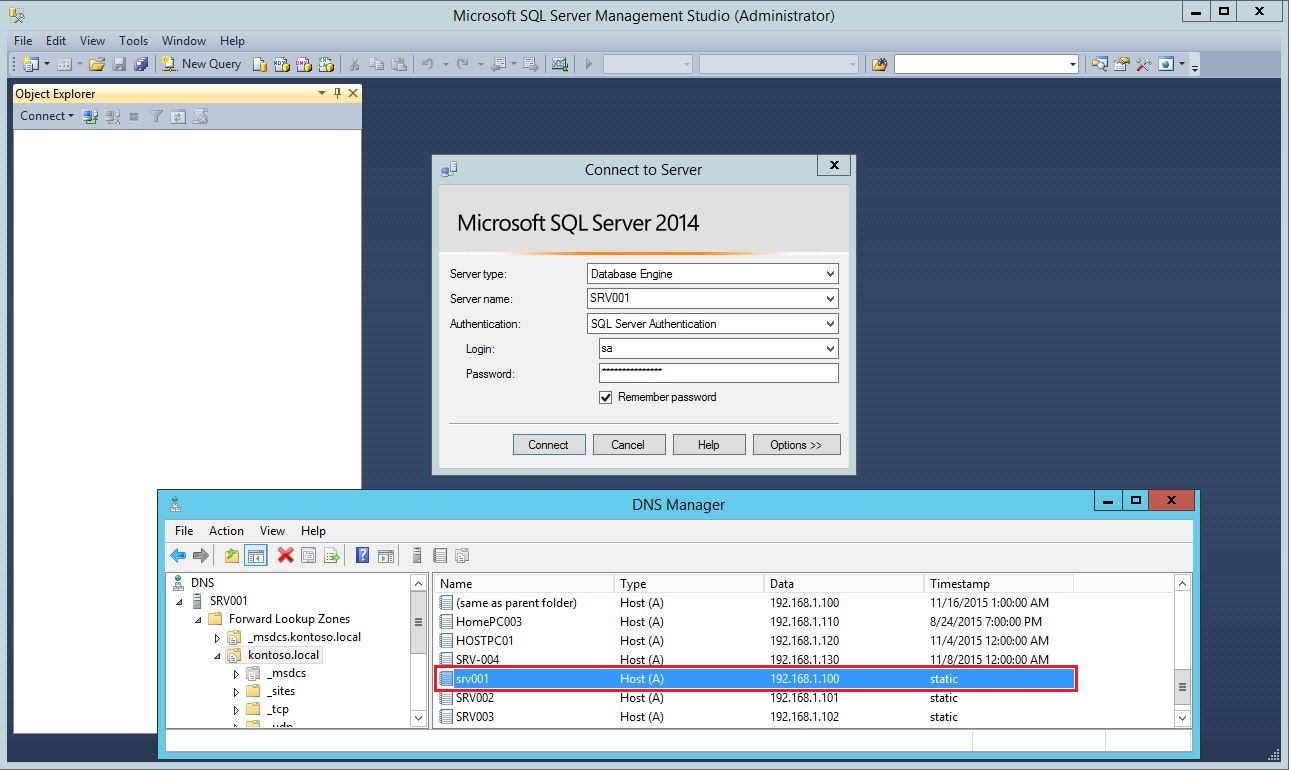Click the Show/Hide Console Tree icon

[x=256, y=555]
